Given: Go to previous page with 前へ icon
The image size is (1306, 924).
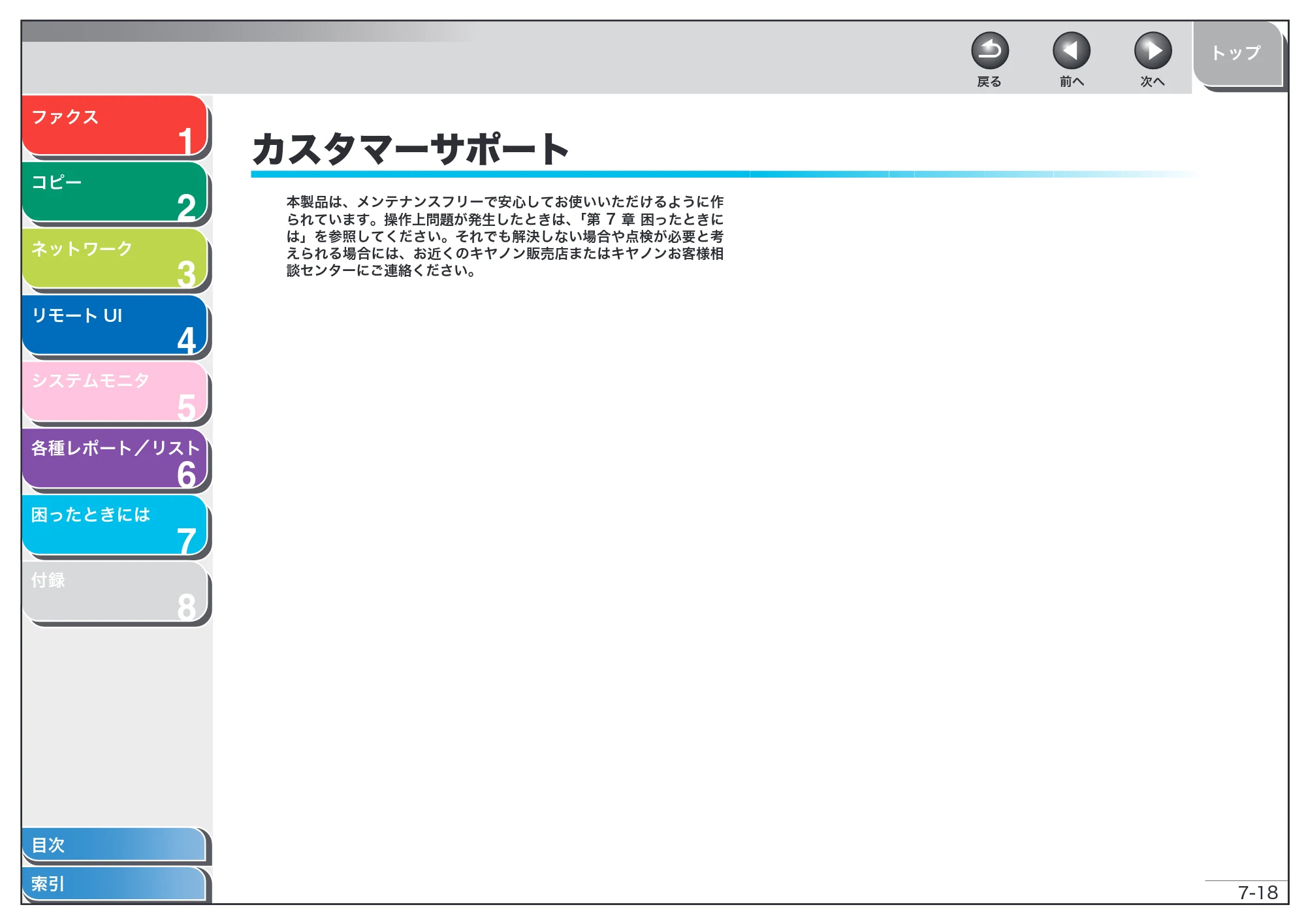Looking at the screenshot, I should pyautogui.click(x=1071, y=50).
